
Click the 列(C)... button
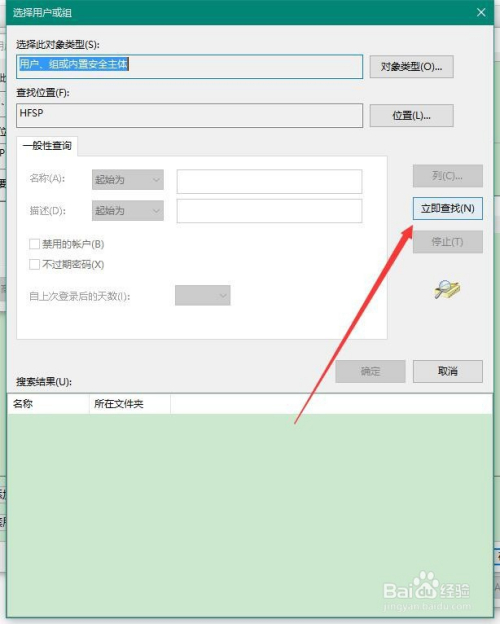point(447,176)
